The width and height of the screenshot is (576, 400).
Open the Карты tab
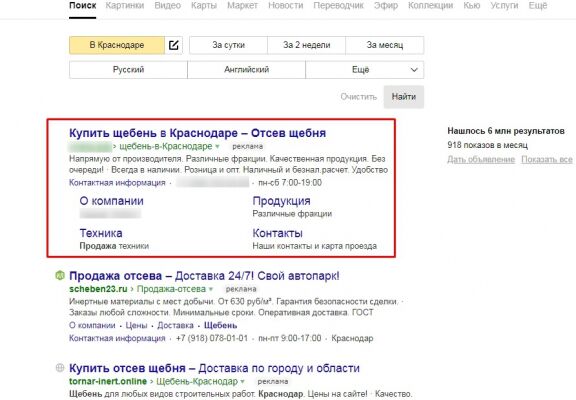[204, 6]
